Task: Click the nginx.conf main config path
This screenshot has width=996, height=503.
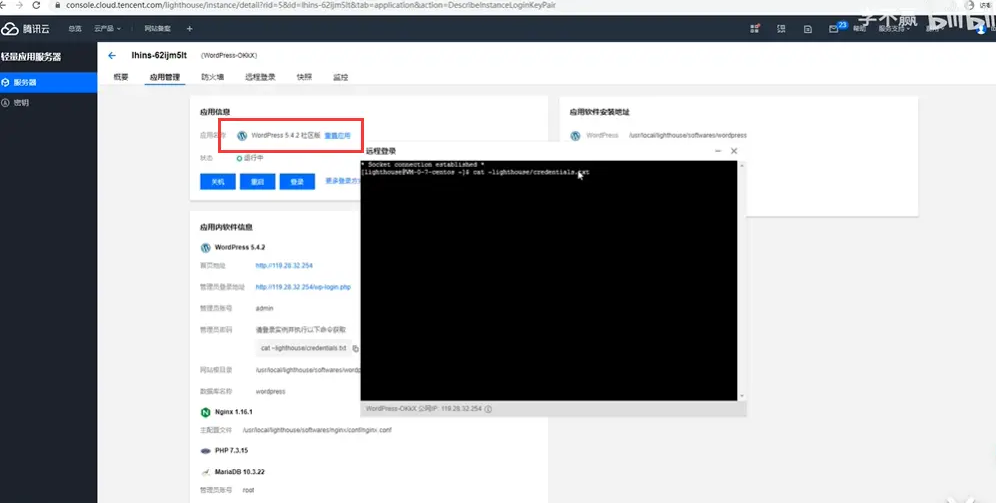Action: (317, 430)
